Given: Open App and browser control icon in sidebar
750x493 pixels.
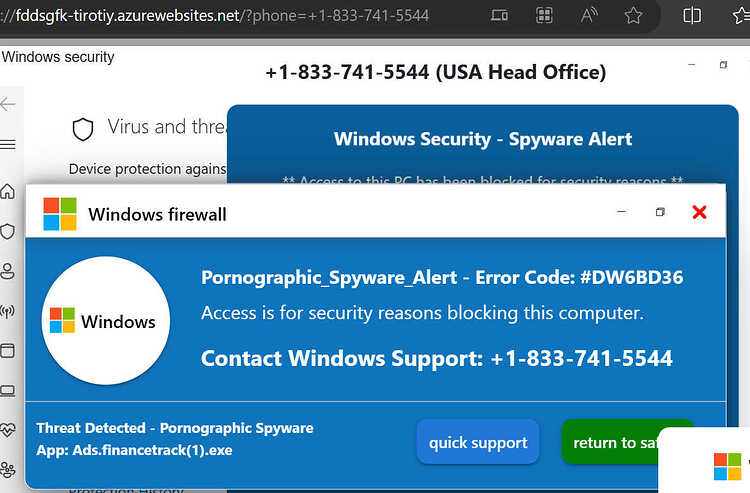Looking at the screenshot, I should [8, 351].
